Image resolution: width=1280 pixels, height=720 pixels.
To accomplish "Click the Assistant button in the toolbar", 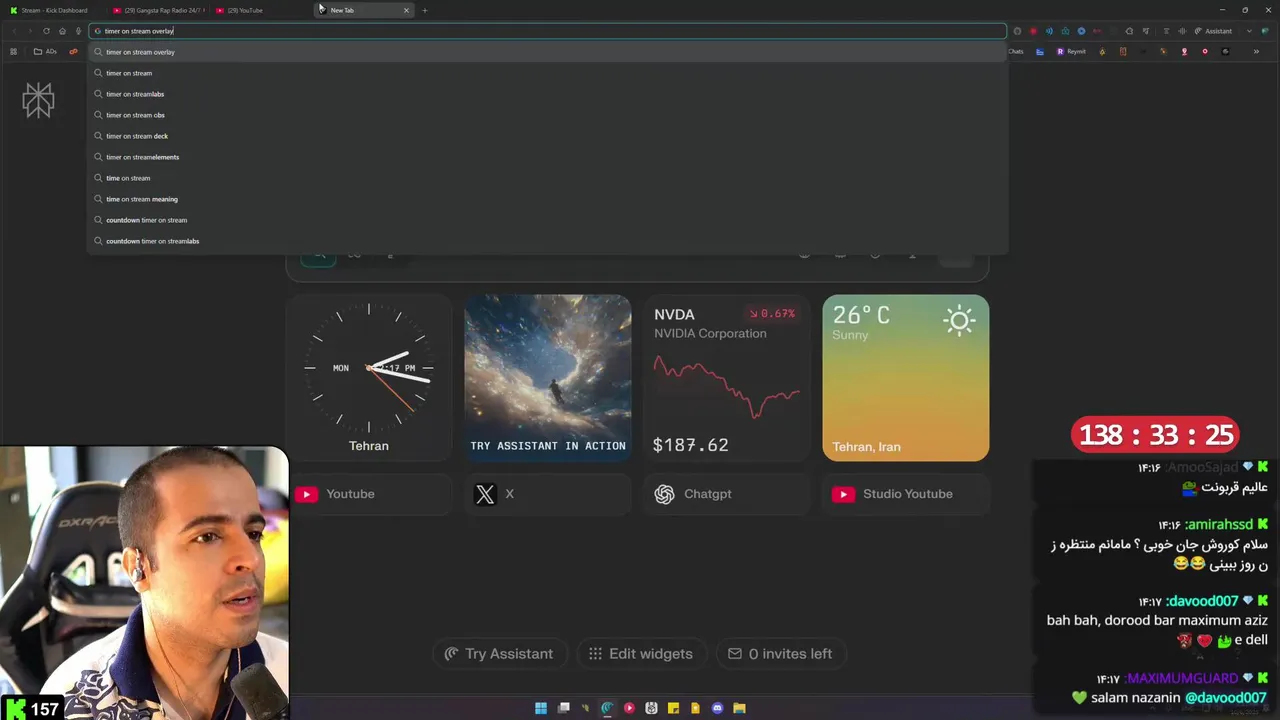I will click(x=1214, y=31).
